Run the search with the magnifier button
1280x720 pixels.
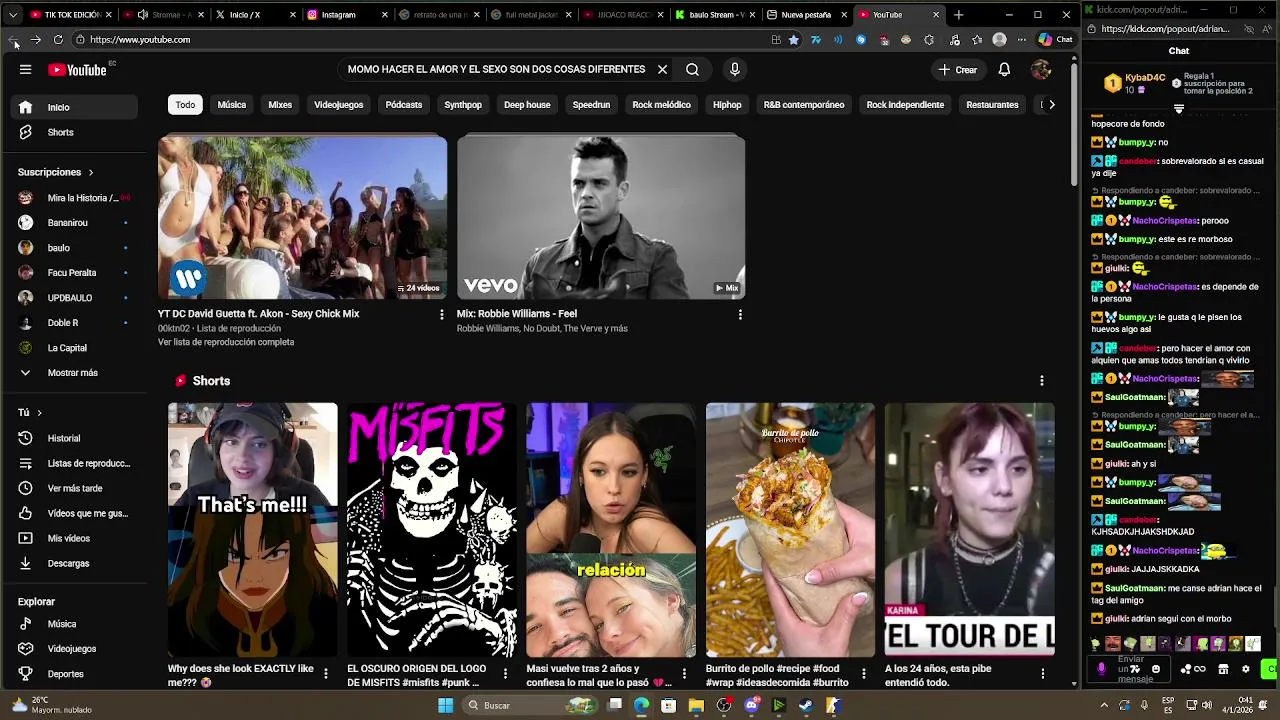pyautogui.click(x=692, y=70)
